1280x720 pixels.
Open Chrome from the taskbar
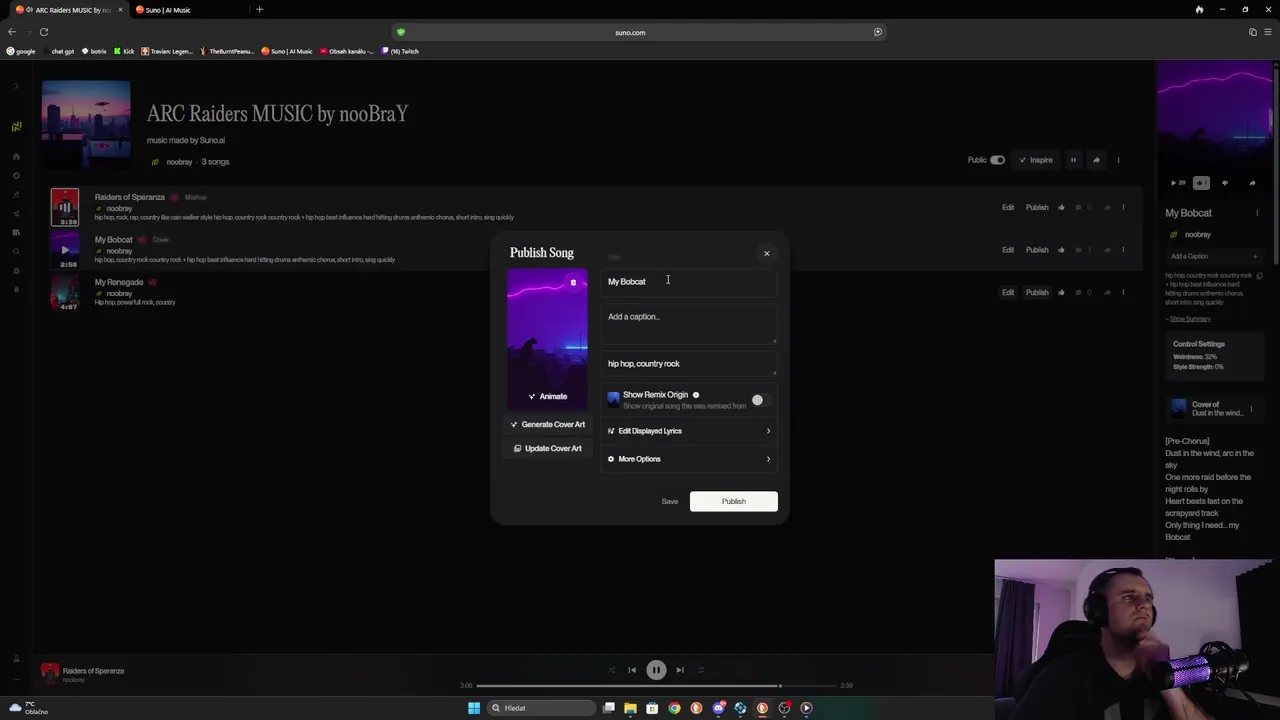click(x=674, y=708)
